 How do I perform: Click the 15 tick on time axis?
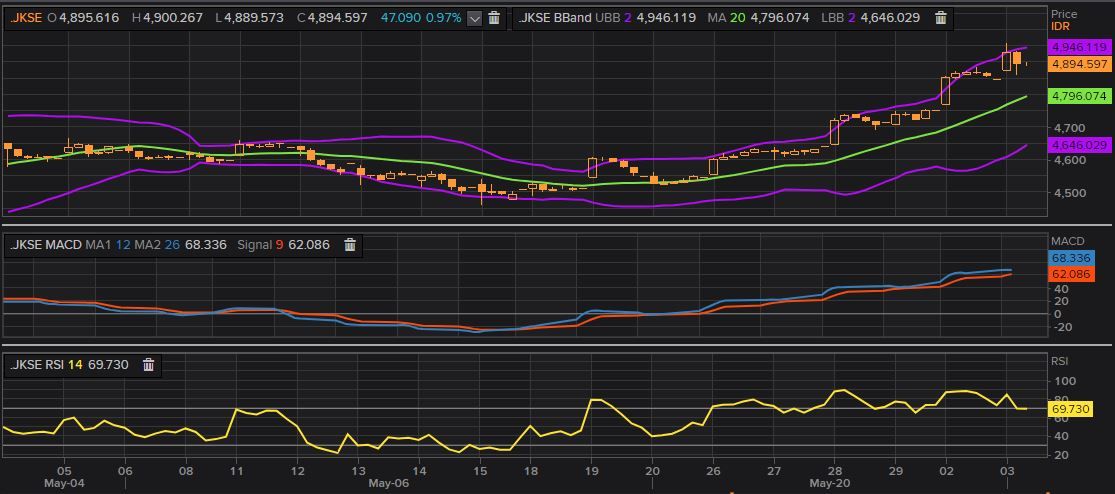click(480, 470)
